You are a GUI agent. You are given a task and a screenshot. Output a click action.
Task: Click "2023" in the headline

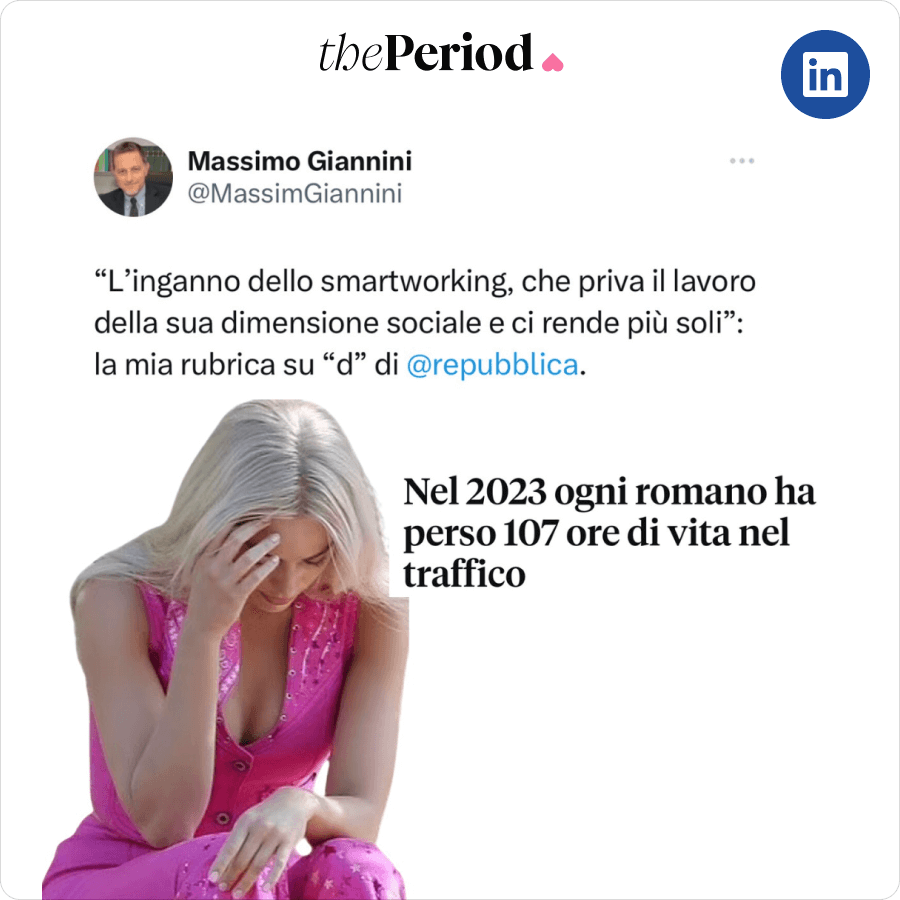coord(506,492)
